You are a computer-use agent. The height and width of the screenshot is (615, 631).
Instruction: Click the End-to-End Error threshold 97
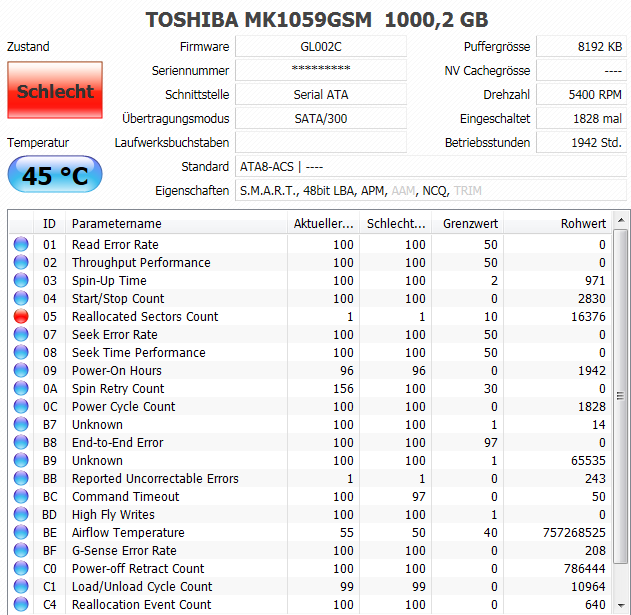coord(491,443)
